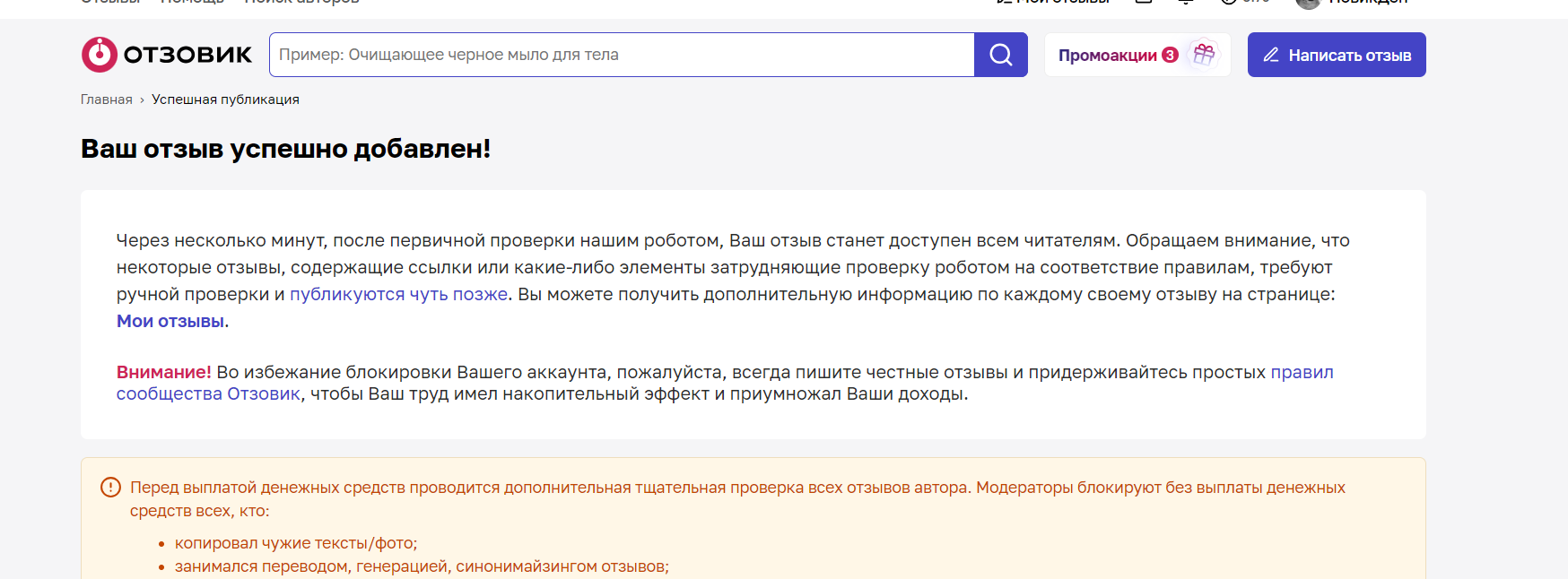
Task: Open the Мои отзывы link in text
Action: pyautogui.click(x=170, y=321)
